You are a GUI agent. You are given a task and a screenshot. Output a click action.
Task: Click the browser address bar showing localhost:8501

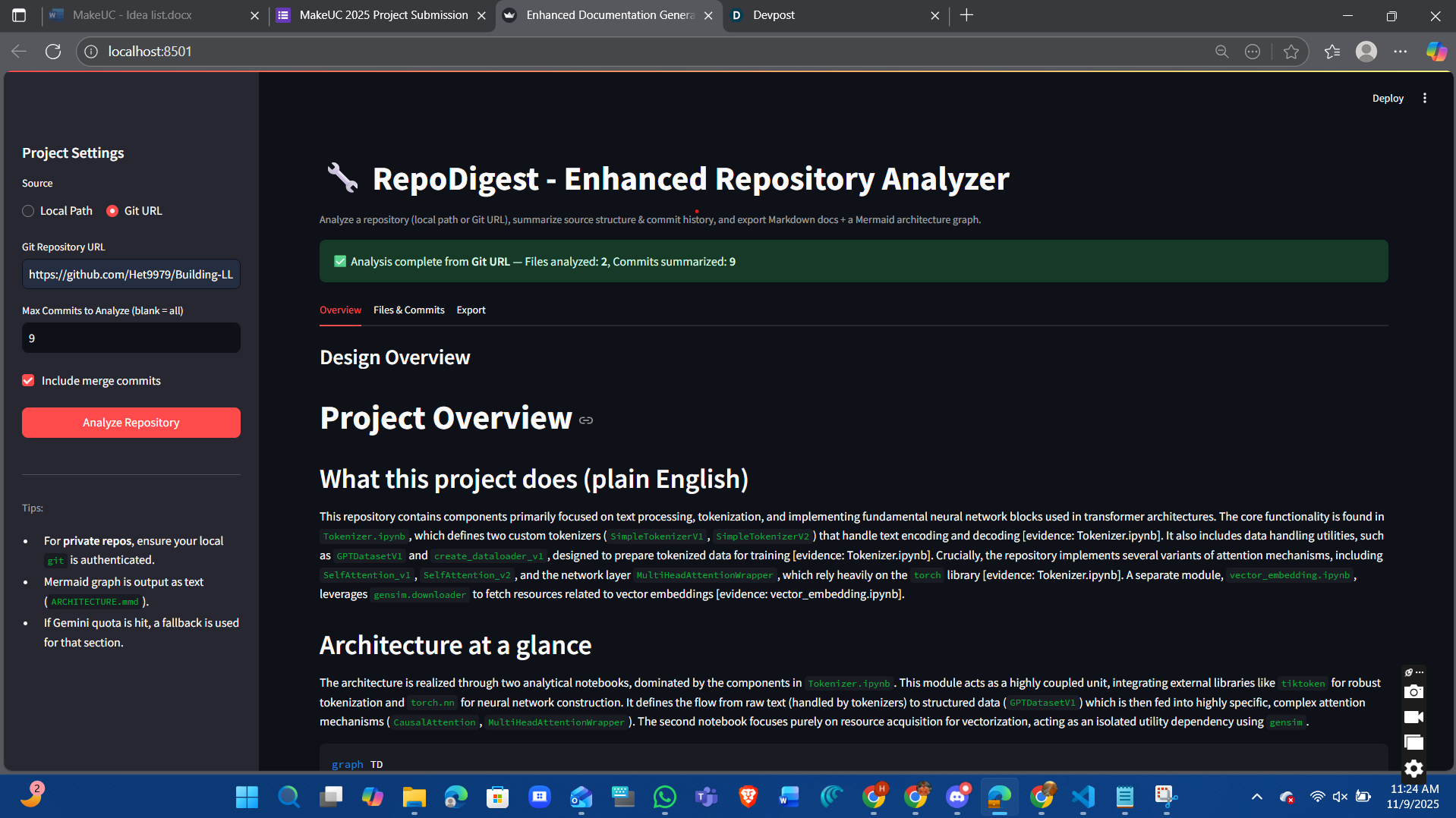645,52
